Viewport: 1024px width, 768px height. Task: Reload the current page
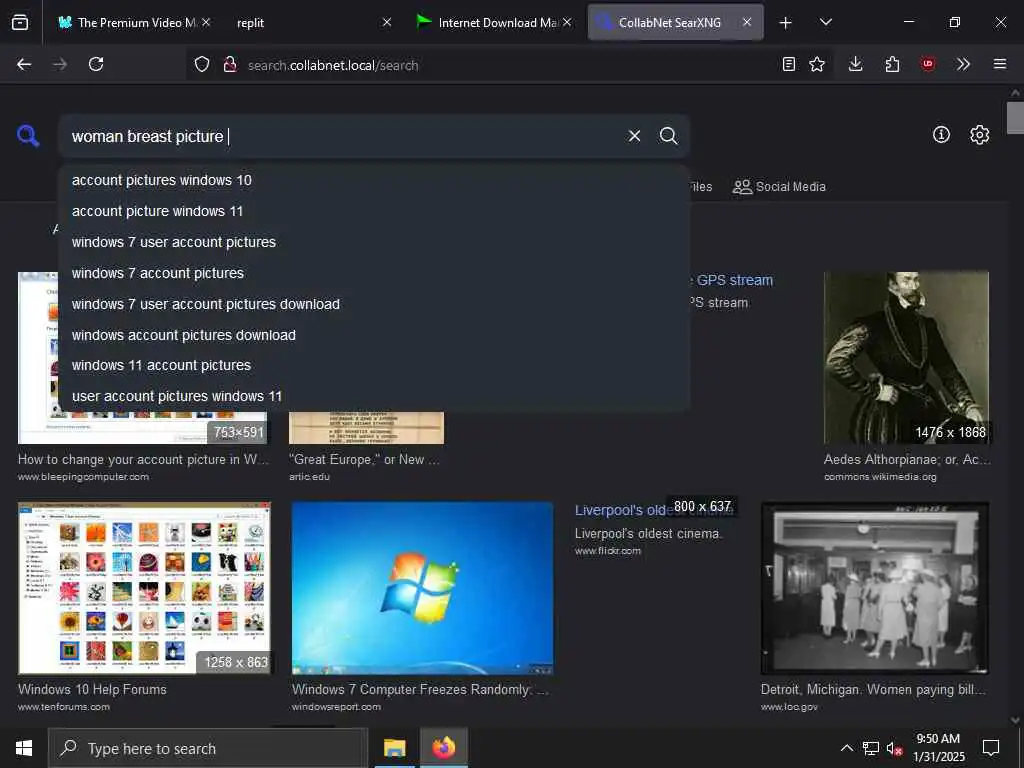96,64
